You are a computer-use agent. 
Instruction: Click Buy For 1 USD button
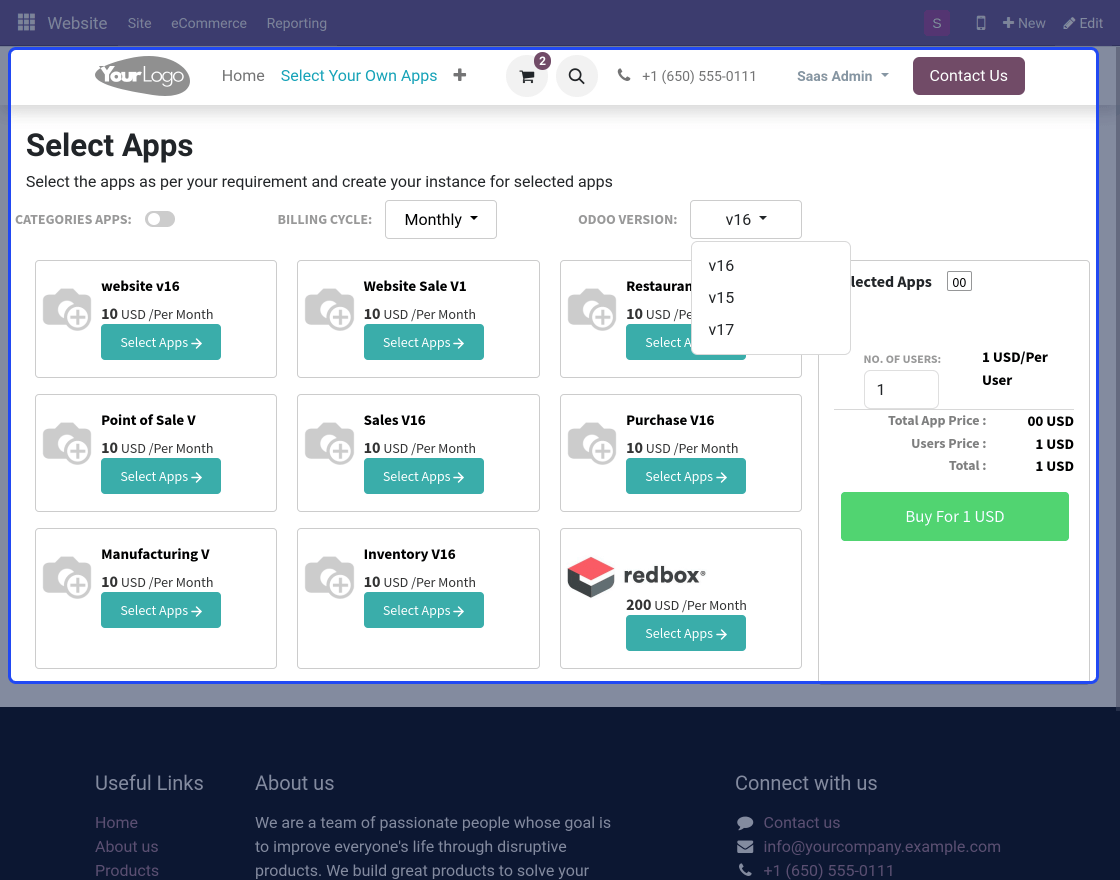954,516
